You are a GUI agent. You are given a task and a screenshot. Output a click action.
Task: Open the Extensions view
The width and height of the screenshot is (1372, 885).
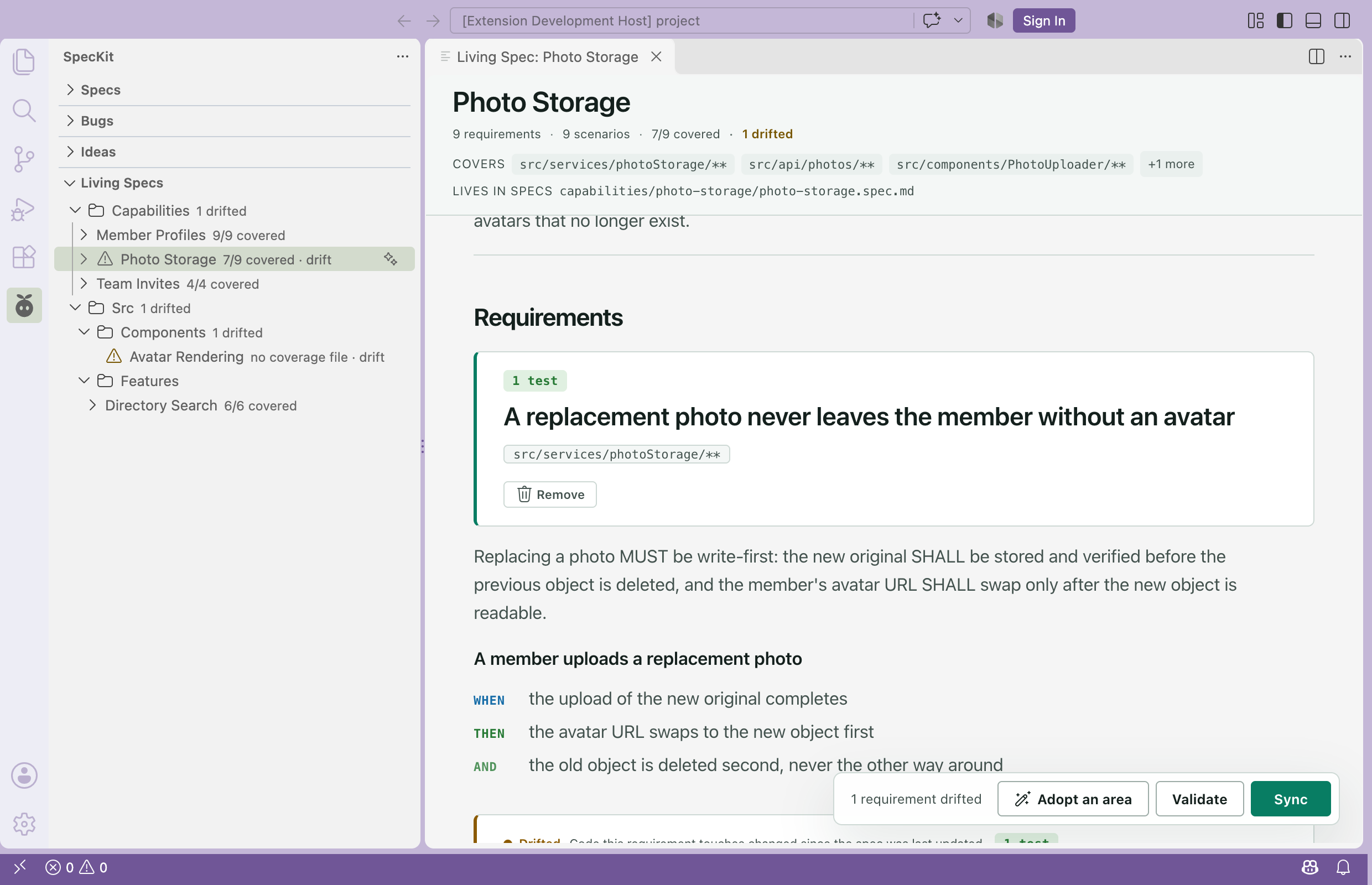tap(24, 257)
